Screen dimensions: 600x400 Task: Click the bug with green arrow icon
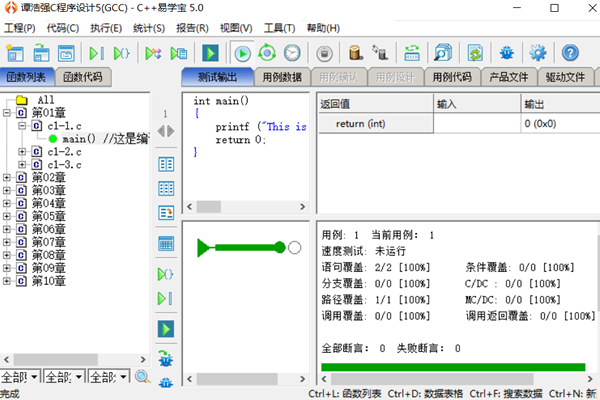(166, 358)
